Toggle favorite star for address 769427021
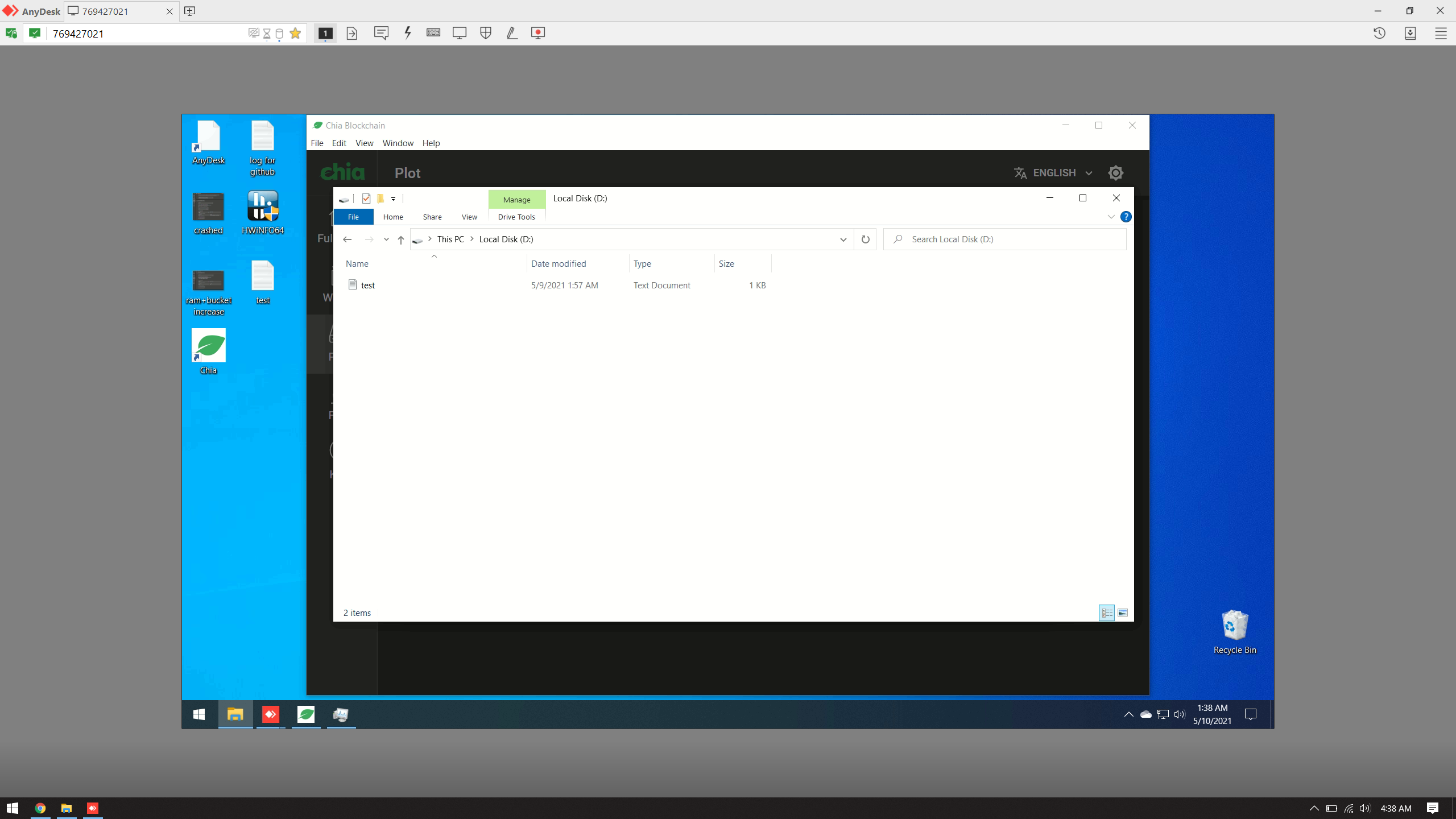The height and width of the screenshot is (819, 1456). point(295,33)
